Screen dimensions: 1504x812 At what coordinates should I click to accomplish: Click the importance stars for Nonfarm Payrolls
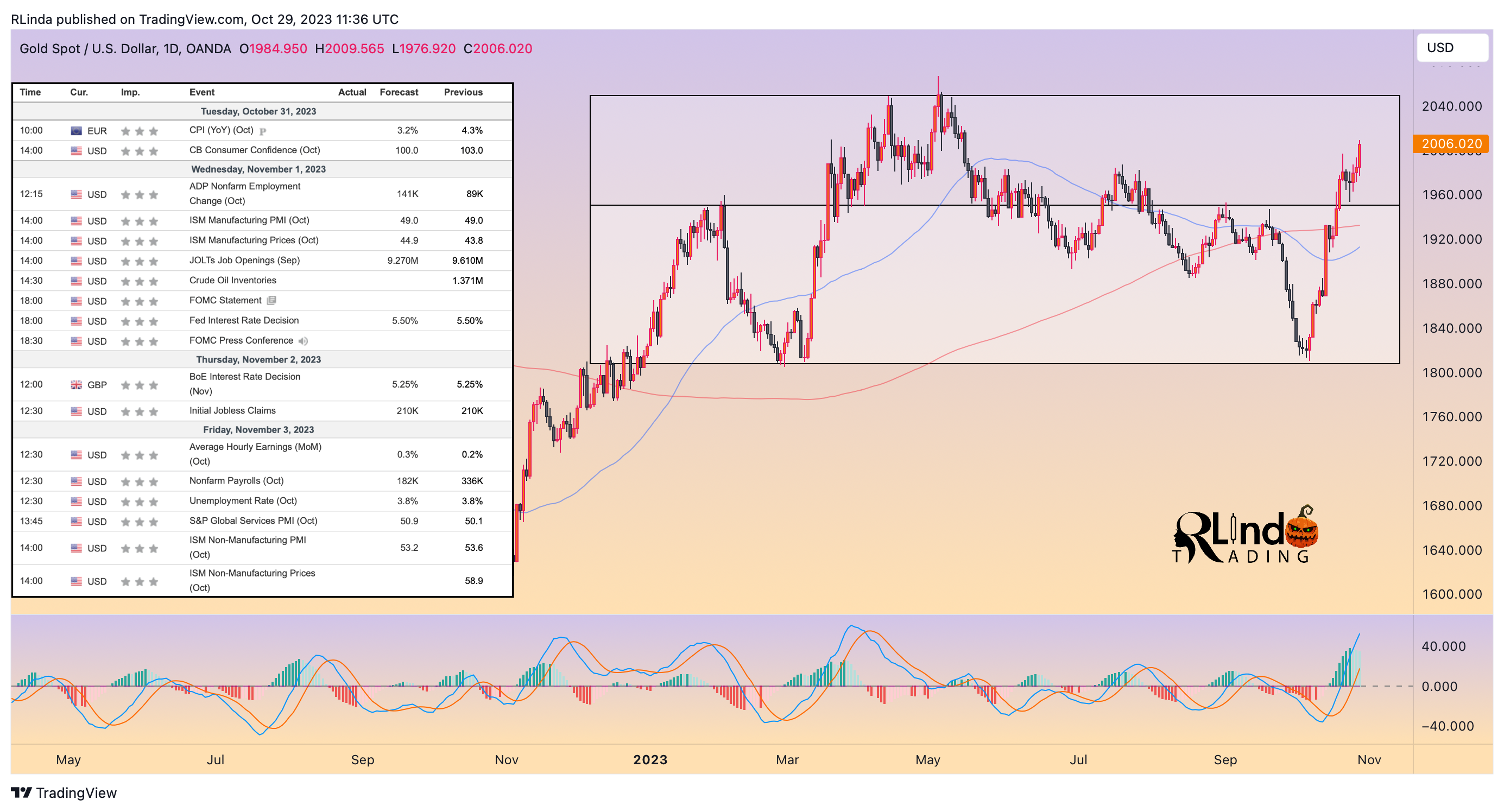(x=139, y=481)
